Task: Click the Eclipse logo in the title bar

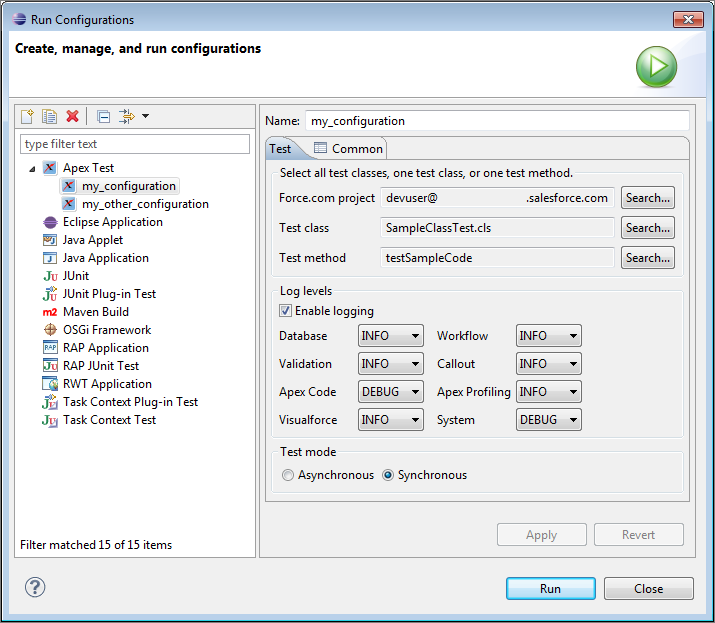Action: (x=20, y=19)
